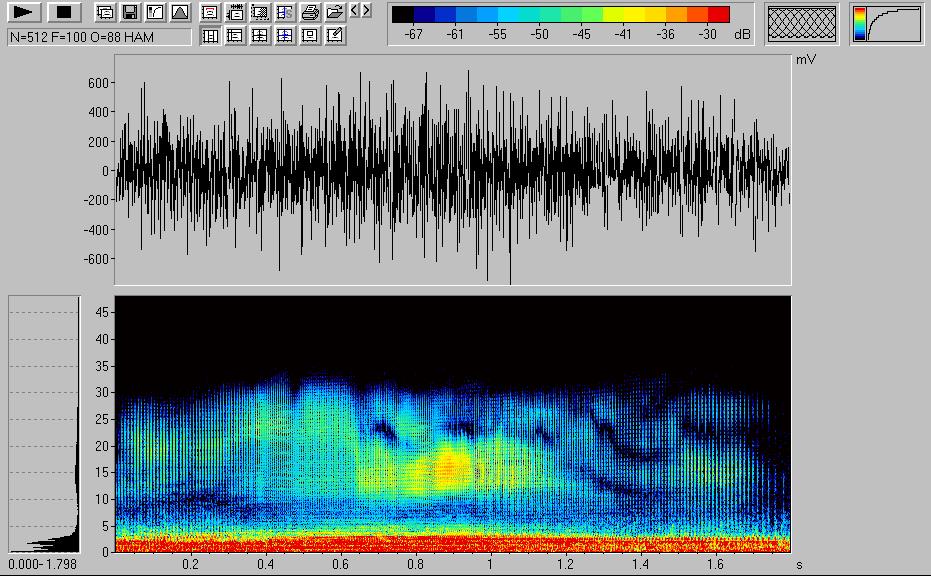
Task: Click the power spectrum side panel
Action: click(44, 424)
